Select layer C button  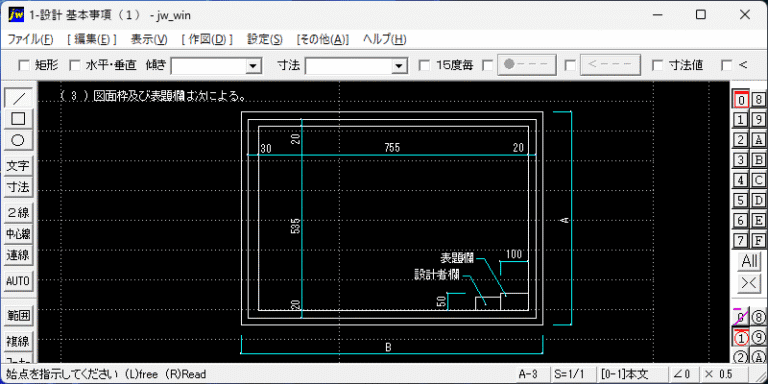point(759,180)
